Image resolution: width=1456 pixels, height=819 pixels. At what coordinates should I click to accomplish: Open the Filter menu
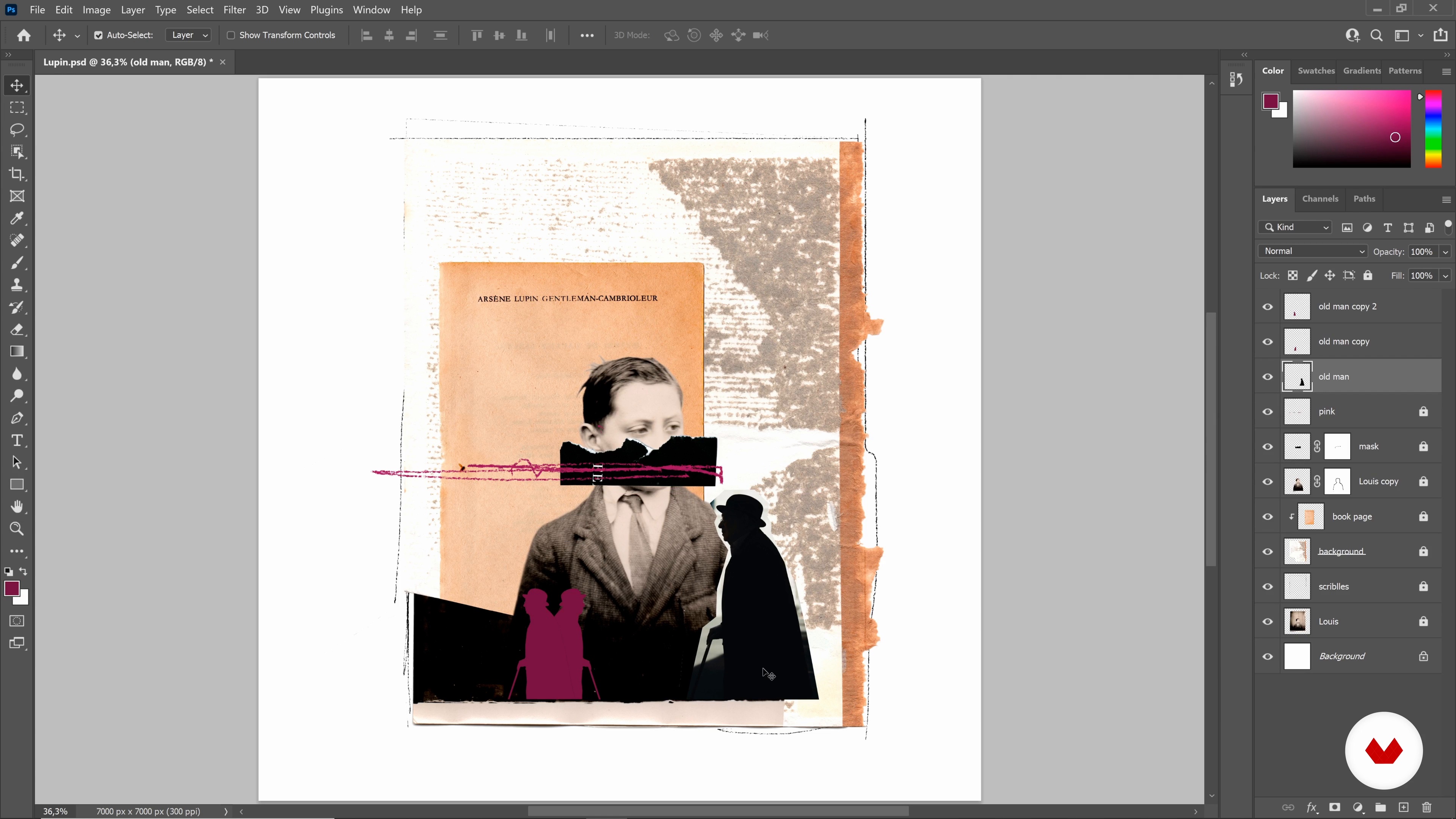point(234,9)
